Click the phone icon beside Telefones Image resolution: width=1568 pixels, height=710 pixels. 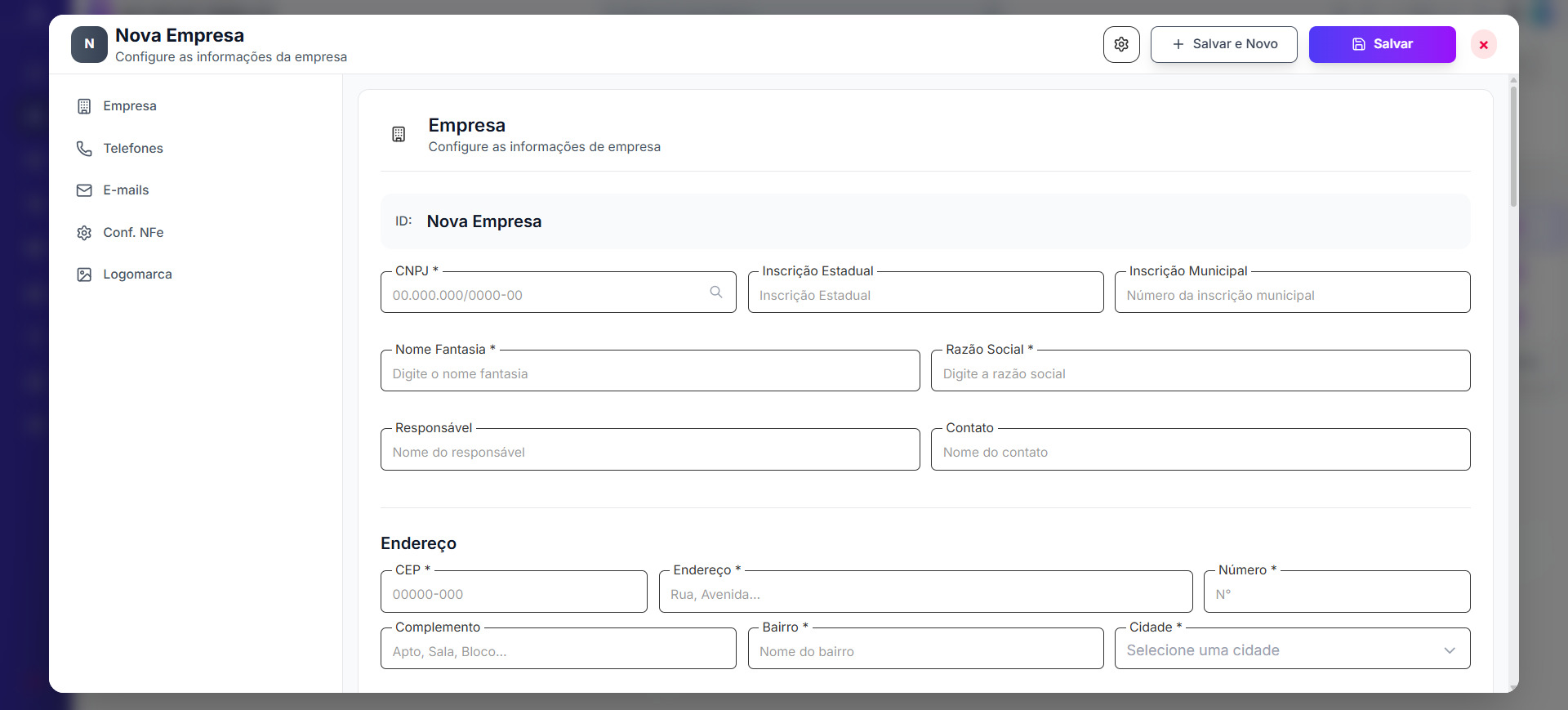(84, 149)
